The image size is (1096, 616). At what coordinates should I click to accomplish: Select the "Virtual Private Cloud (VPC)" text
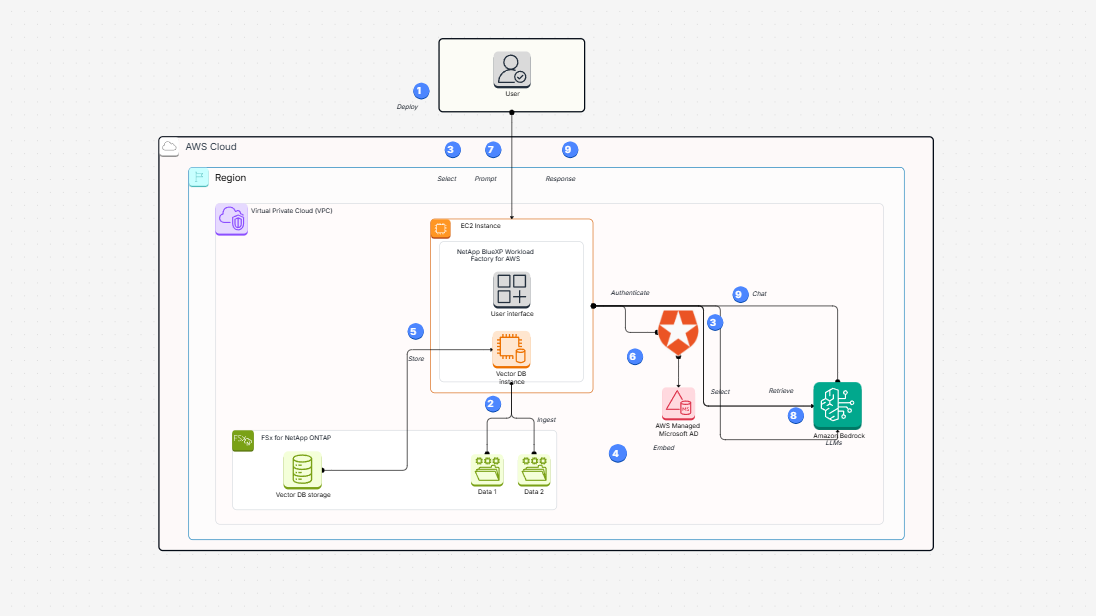[291, 210]
